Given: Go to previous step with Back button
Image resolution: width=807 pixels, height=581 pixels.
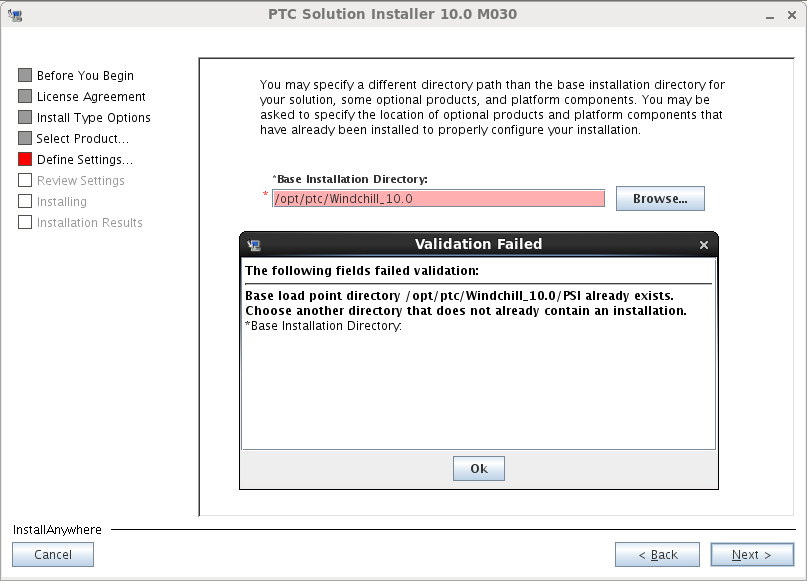Looking at the screenshot, I should coord(657,555).
